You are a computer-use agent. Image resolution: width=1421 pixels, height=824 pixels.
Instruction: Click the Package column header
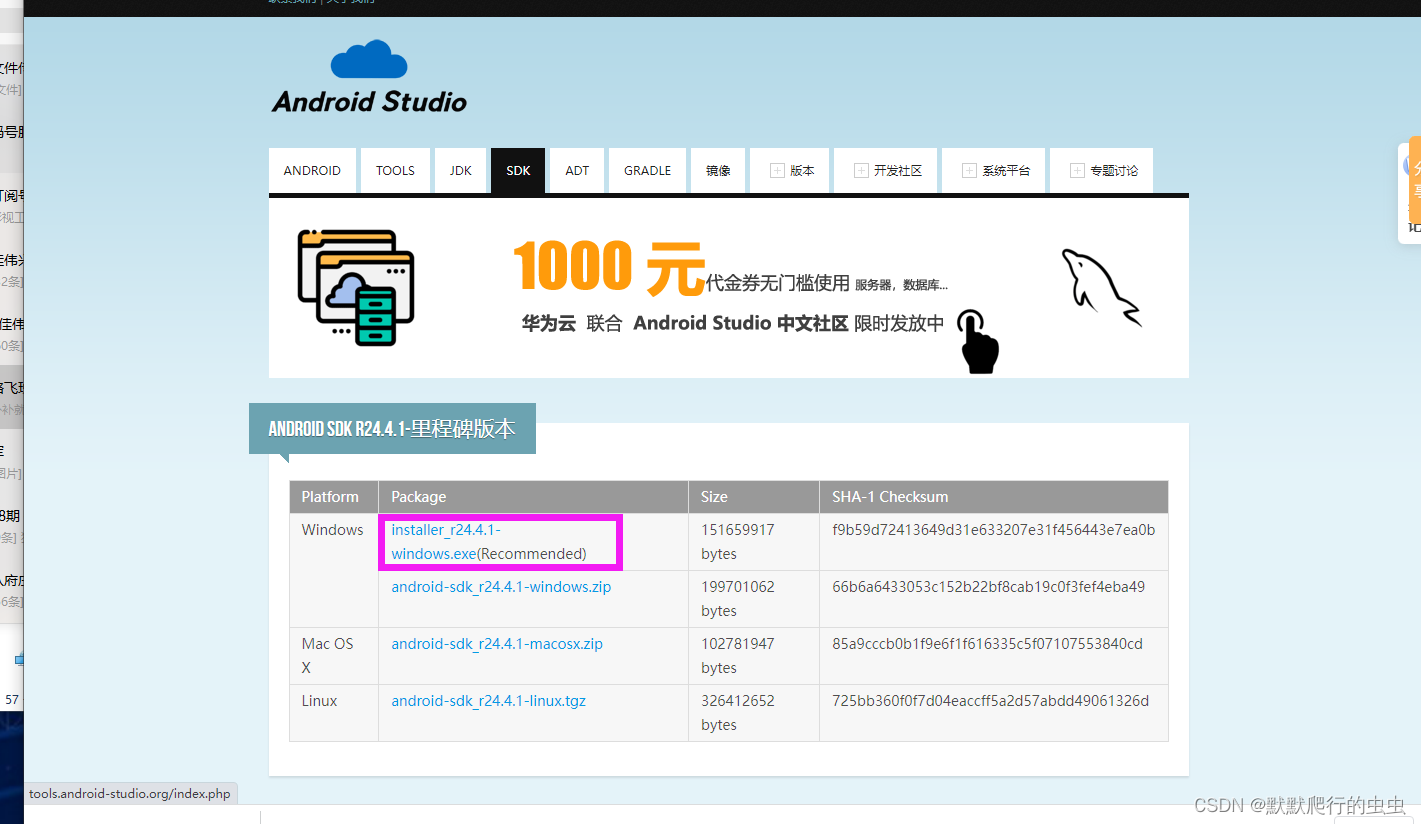tap(533, 497)
